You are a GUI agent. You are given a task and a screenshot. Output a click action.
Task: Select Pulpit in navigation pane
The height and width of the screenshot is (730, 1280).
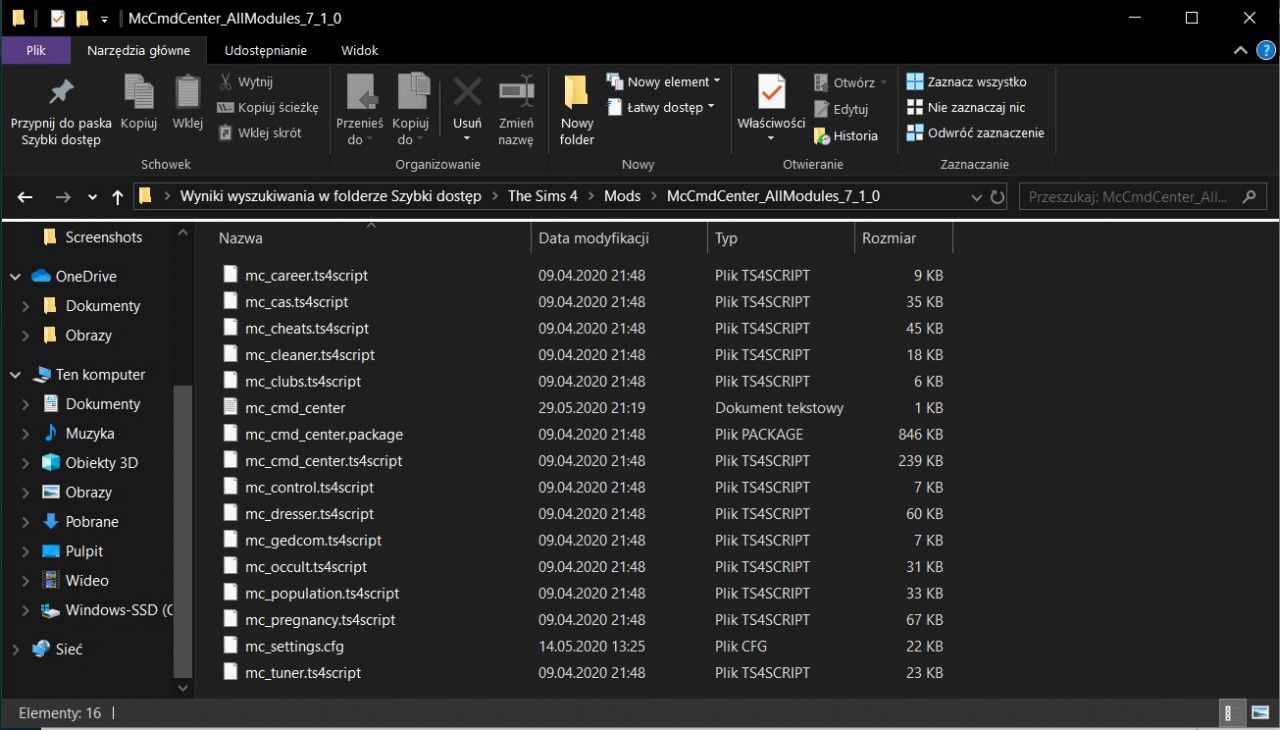[84, 551]
